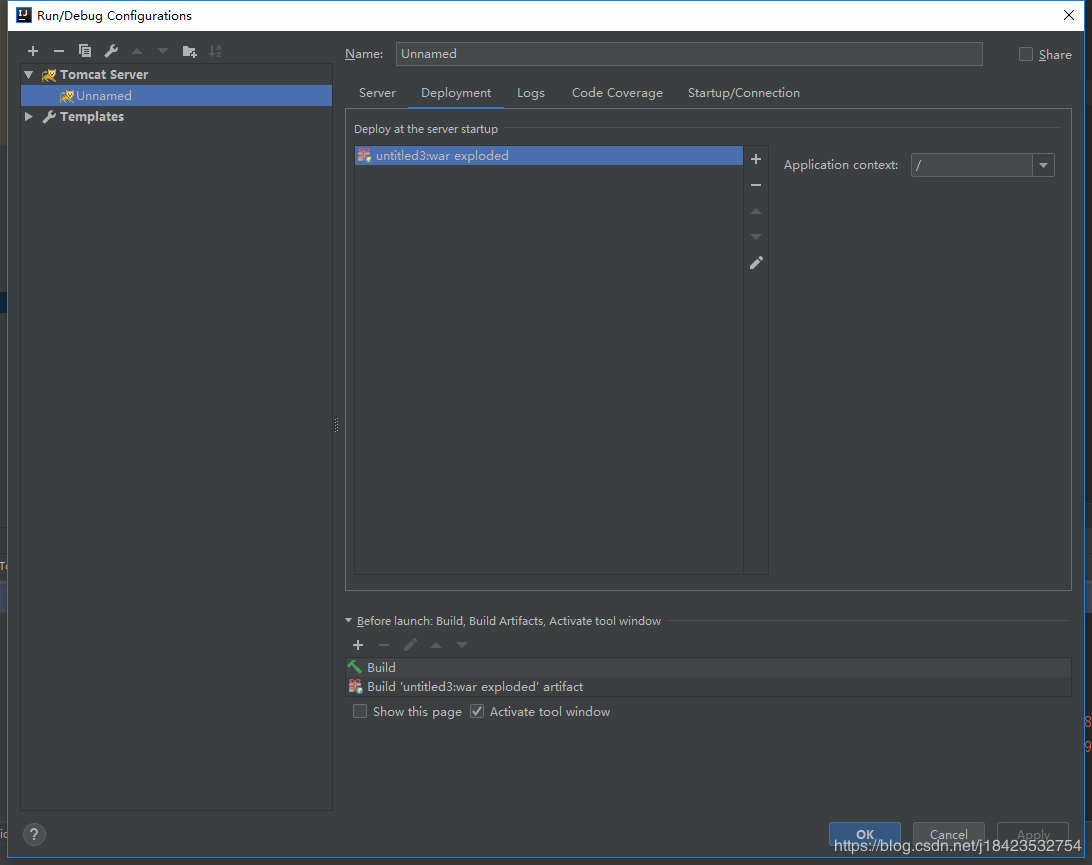
Task: Uncheck Activate tool window checkbox
Action: pos(477,712)
